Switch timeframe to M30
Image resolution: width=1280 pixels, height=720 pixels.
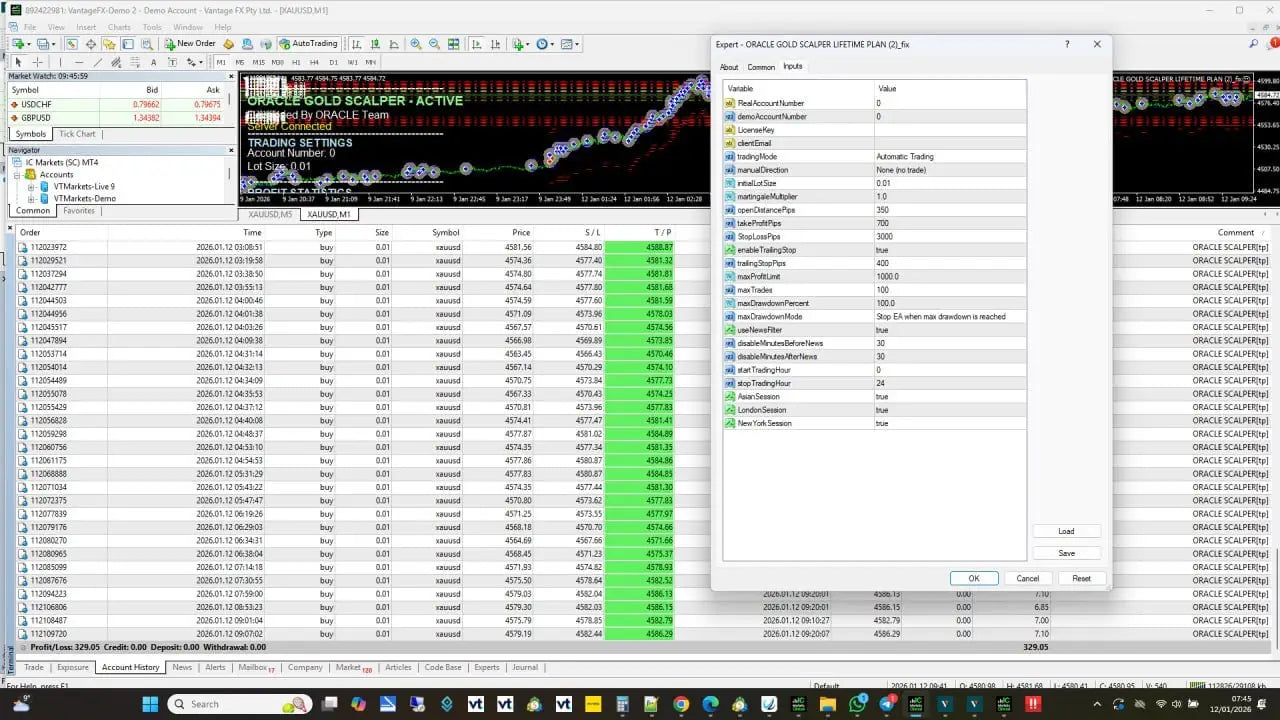tap(277, 62)
